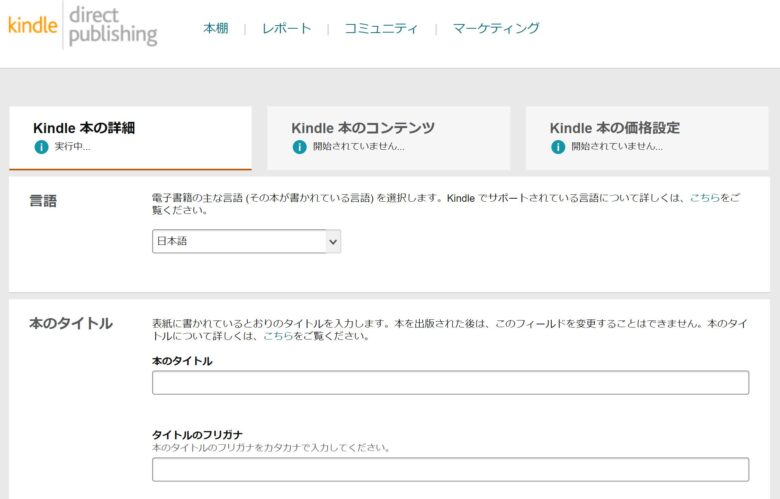Click こちら link in 言語 description
The image size is (780, 499).
pos(705,198)
